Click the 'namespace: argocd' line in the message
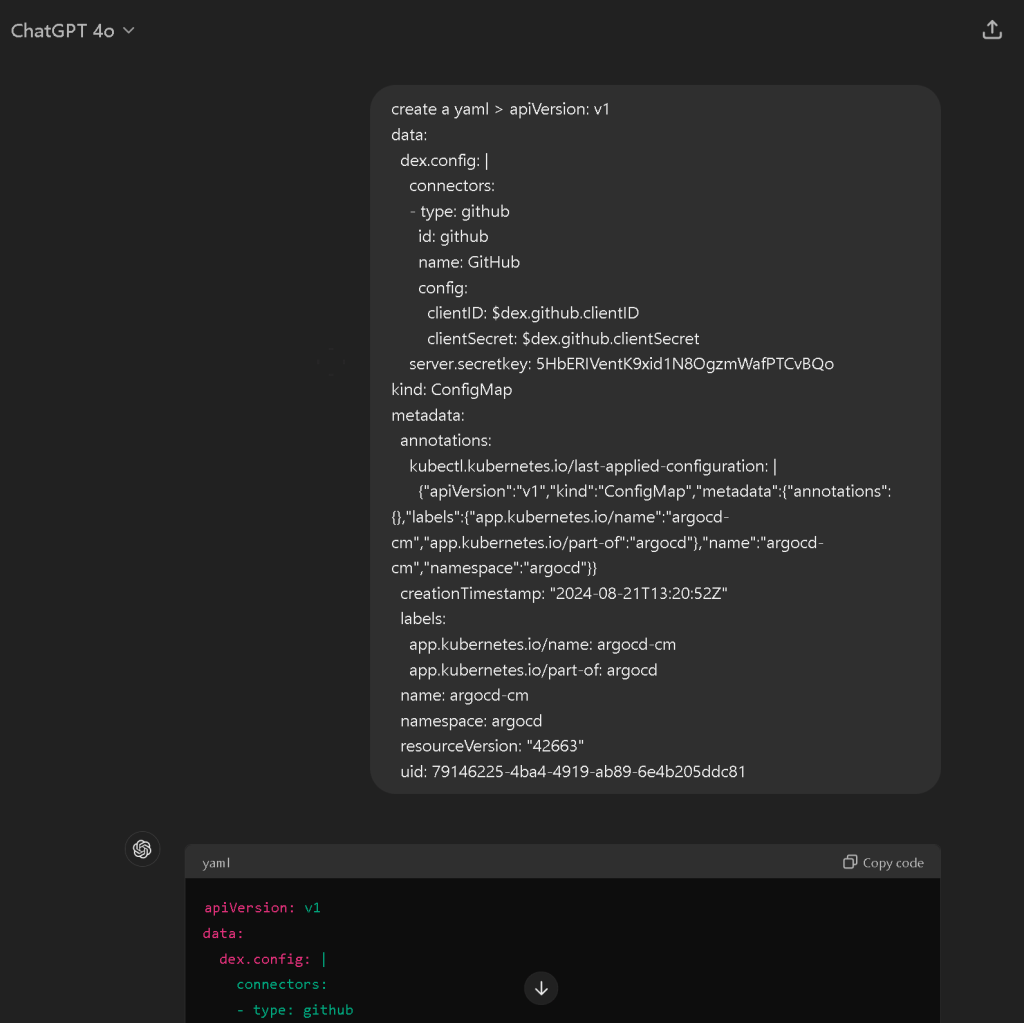Viewport: 1024px width, 1023px height. tap(471, 721)
